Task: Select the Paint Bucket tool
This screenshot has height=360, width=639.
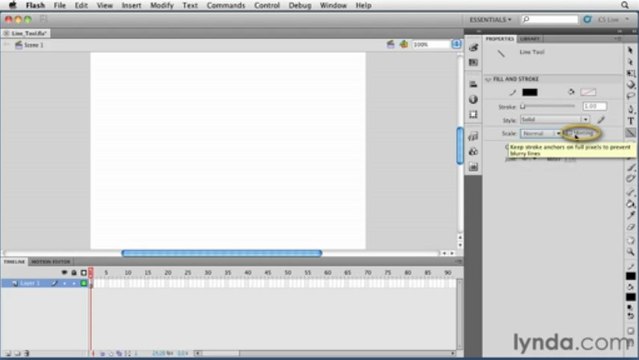Action: pyautogui.click(x=630, y=203)
